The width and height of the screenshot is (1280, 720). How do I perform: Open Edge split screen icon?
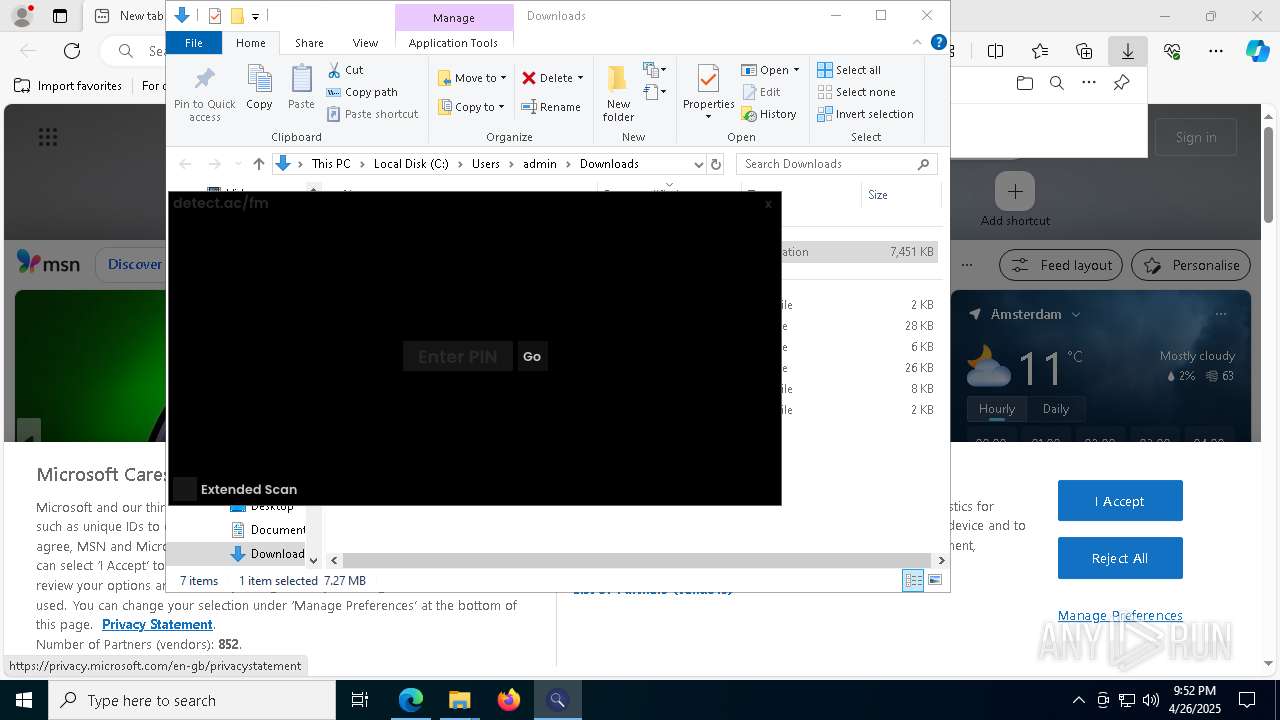pyautogui.click(x=995, y=51)
